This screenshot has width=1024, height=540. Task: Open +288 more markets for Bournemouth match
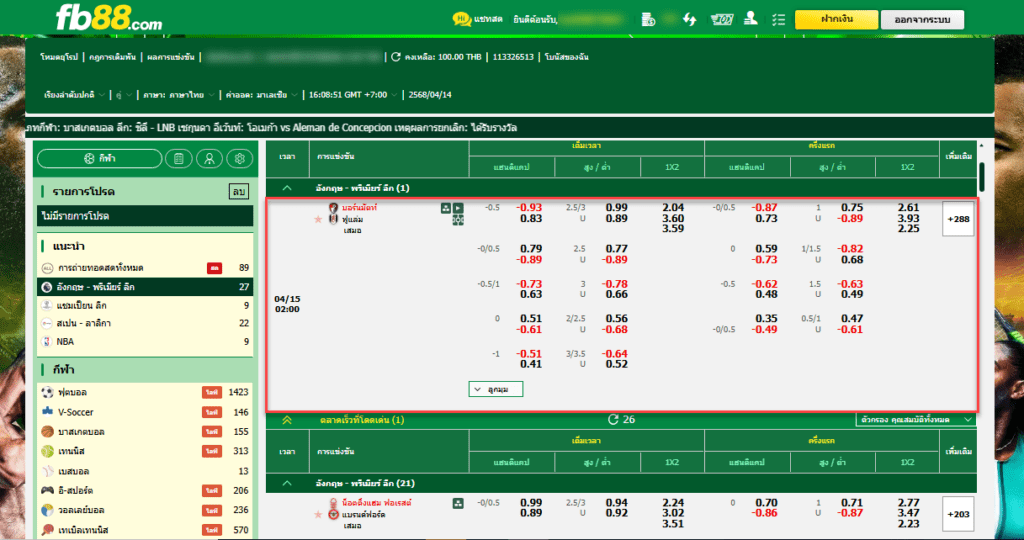958,219
